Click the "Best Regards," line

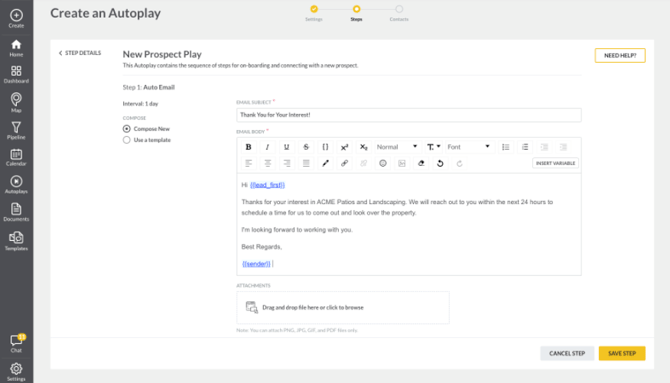point(262,247)
